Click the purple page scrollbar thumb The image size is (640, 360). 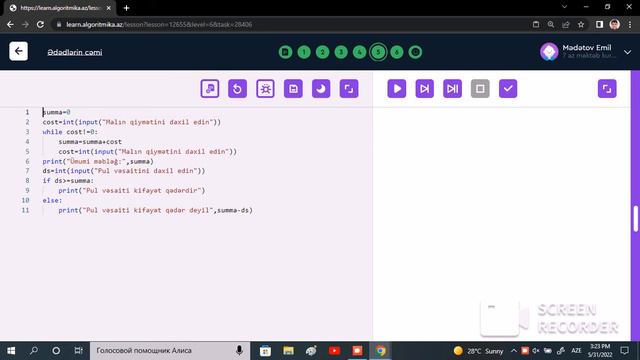(636, 219)
